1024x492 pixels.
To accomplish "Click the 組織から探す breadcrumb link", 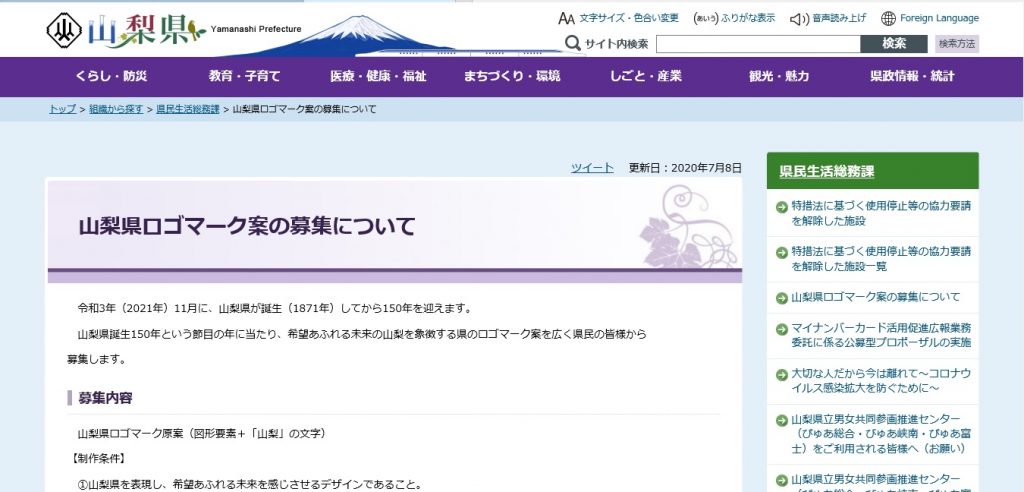I will [x=116, y=109].
